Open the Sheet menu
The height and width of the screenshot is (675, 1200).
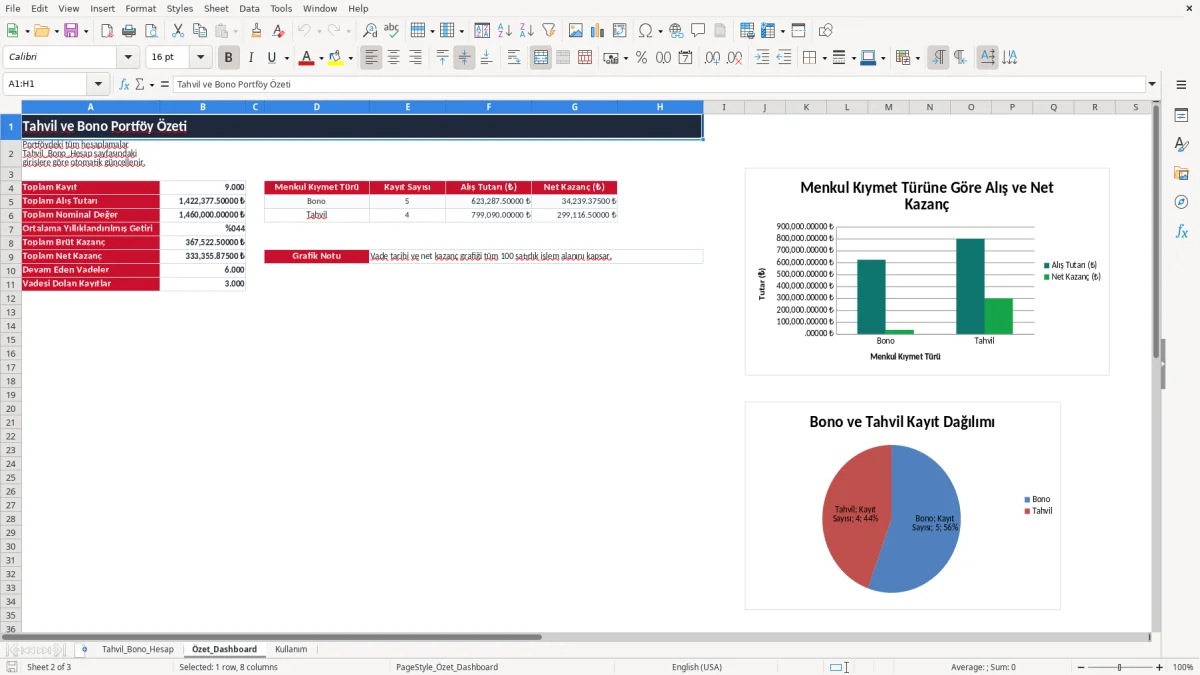(216, 8)
